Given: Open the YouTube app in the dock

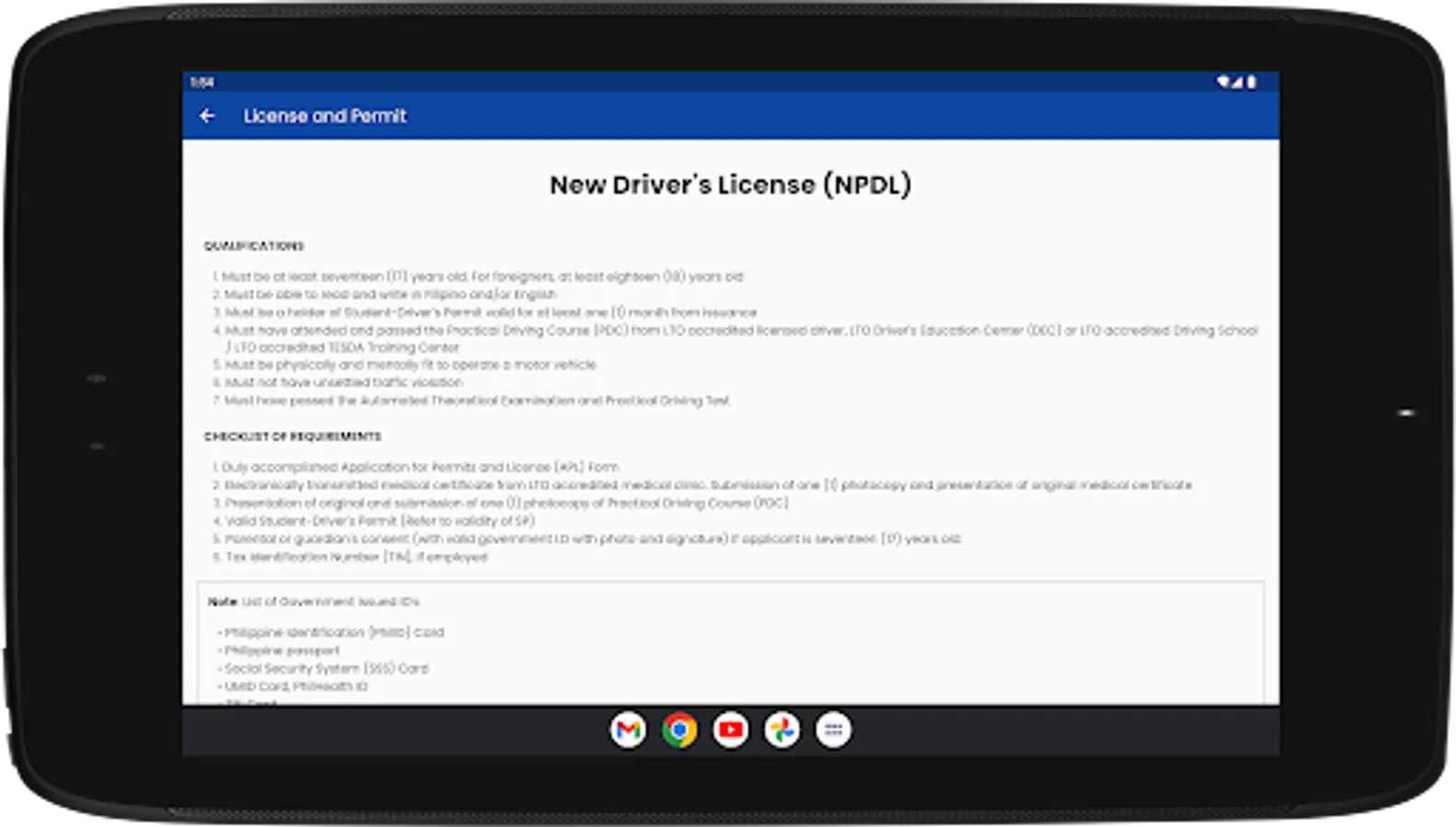Looking at the screenshot, I should (731, 730).
